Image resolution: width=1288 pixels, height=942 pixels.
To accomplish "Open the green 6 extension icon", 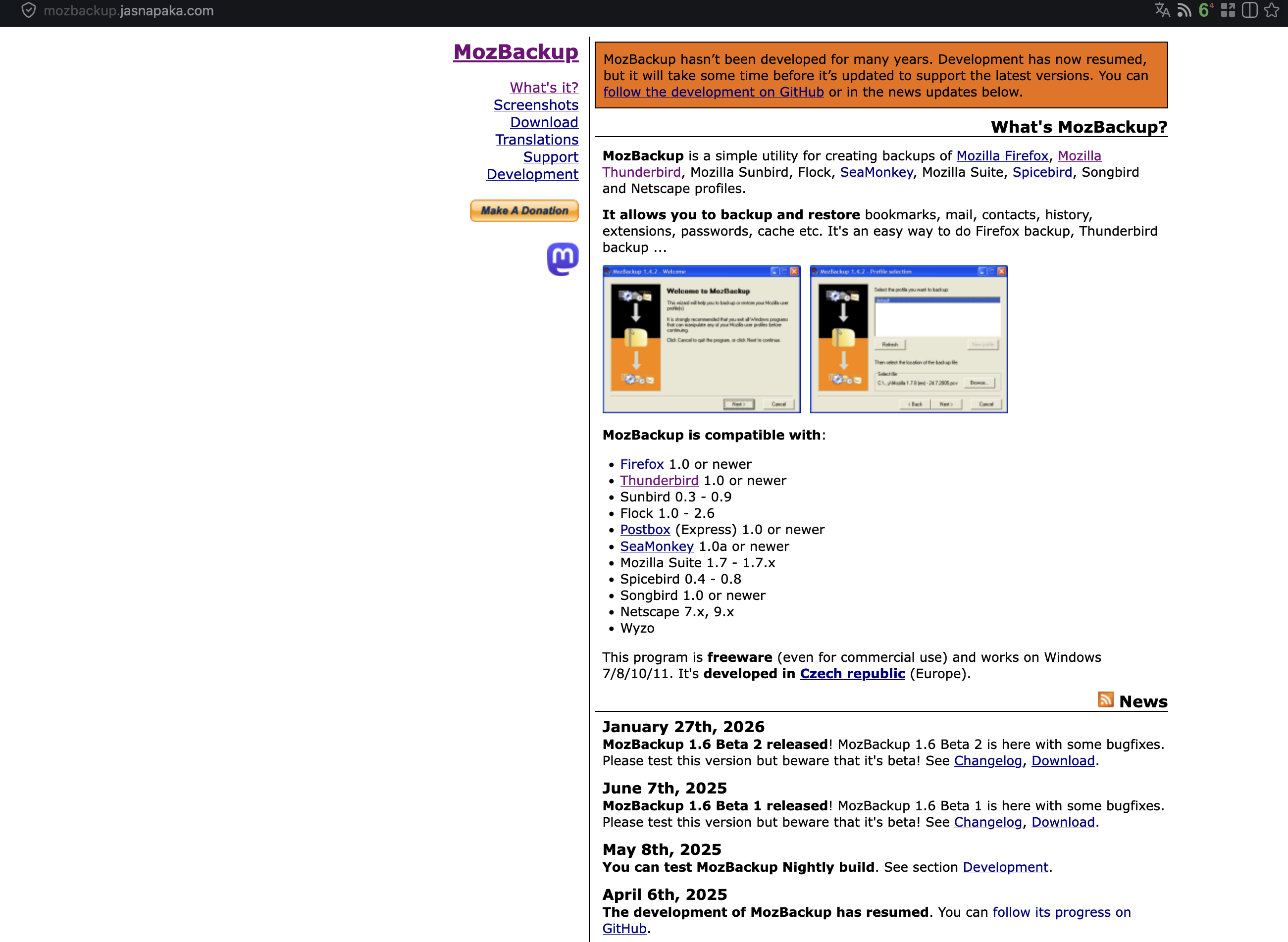I will pyautogui.click(x=1205, y=10).
